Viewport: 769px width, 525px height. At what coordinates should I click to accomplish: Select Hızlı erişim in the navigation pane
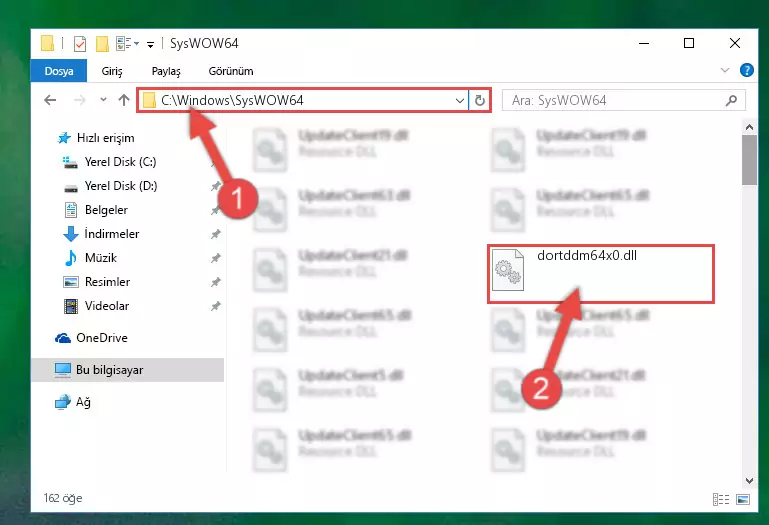coord(105,138)
